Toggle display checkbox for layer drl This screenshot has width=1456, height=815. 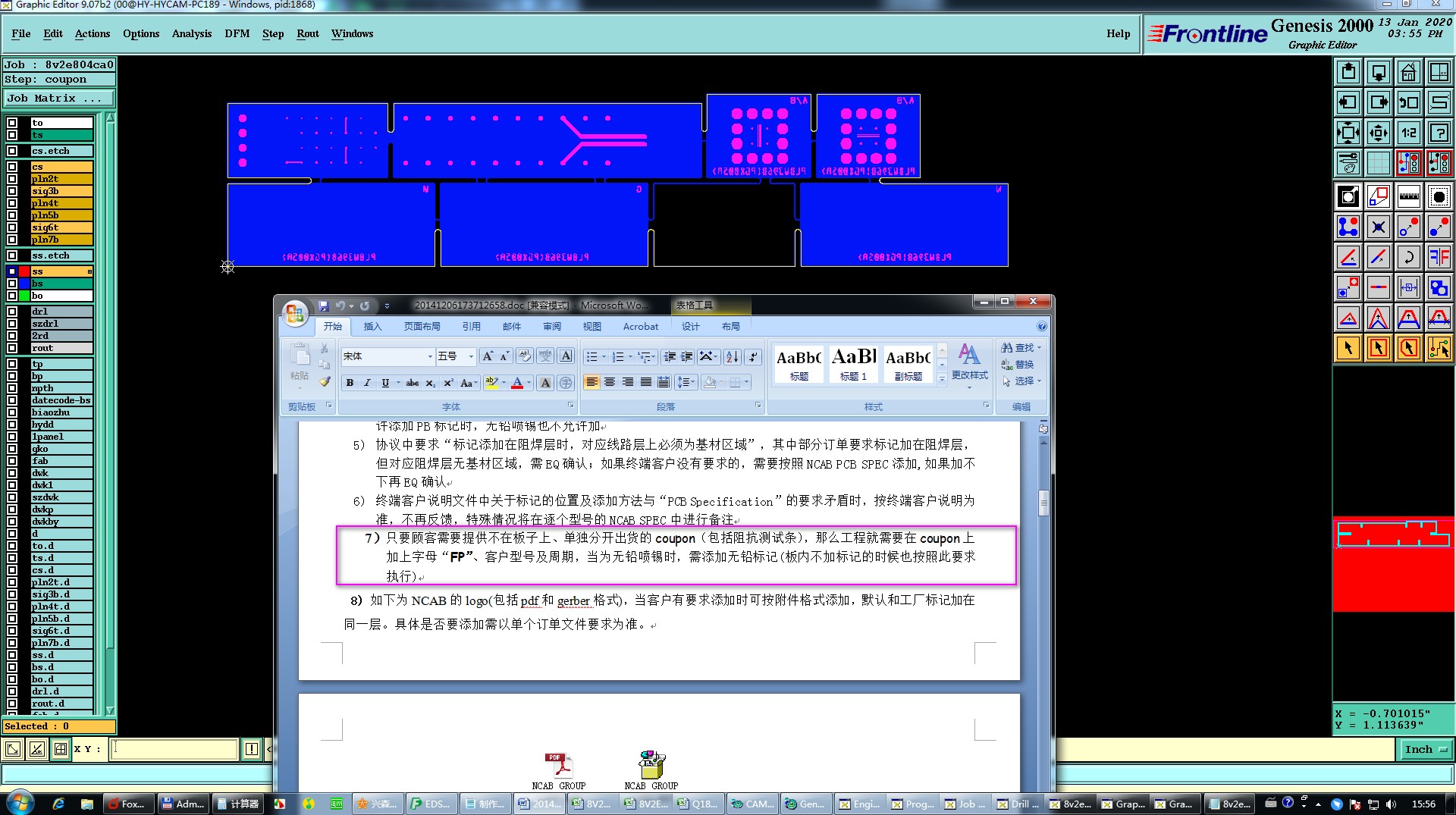click(x=12, y=312)
